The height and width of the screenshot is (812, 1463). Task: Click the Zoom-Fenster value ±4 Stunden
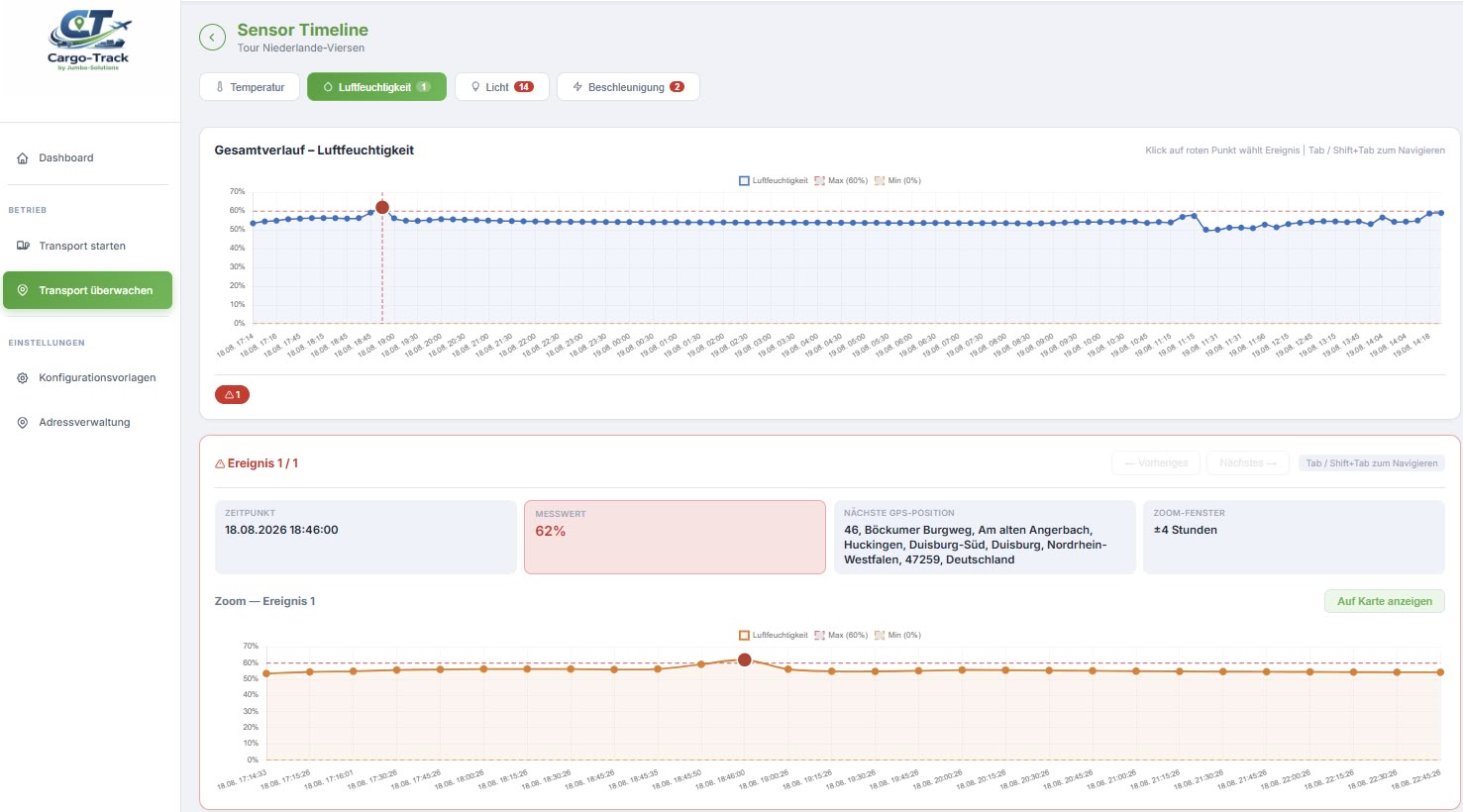click(x=1186, y=531)
